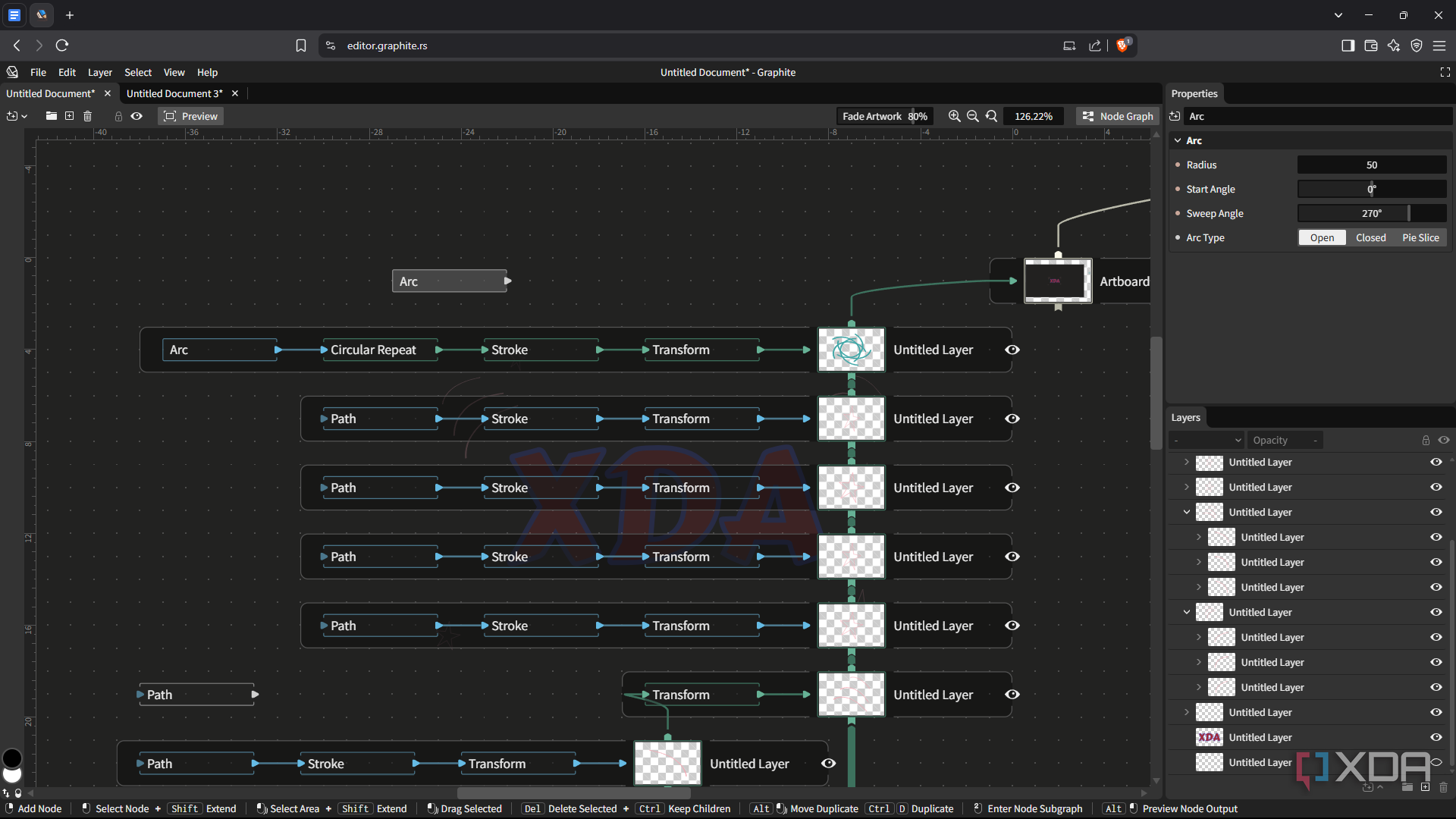Viewport: 1456px width, 819px height.
Task: Toggle lock icon in Layers panel header
Action: click(1426, 440)
